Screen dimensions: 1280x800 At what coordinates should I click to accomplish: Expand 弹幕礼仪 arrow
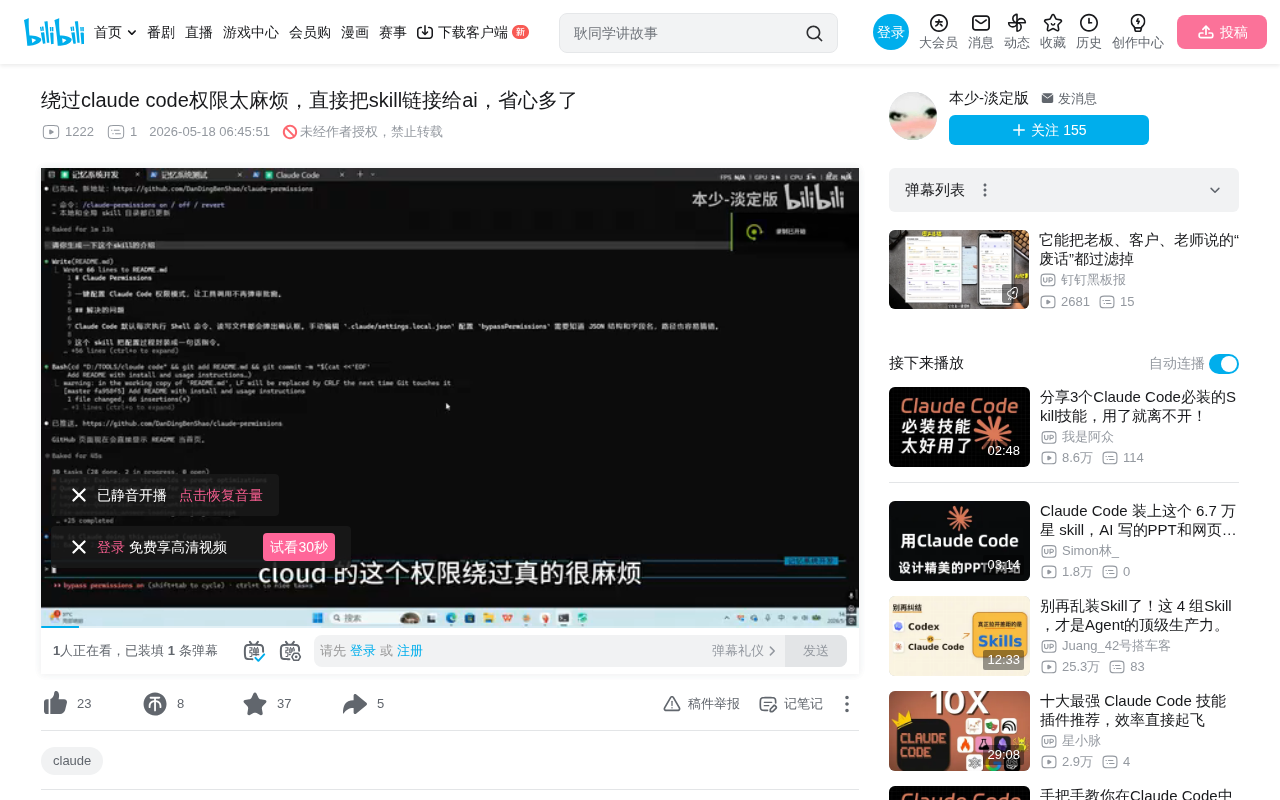point(772,651)
